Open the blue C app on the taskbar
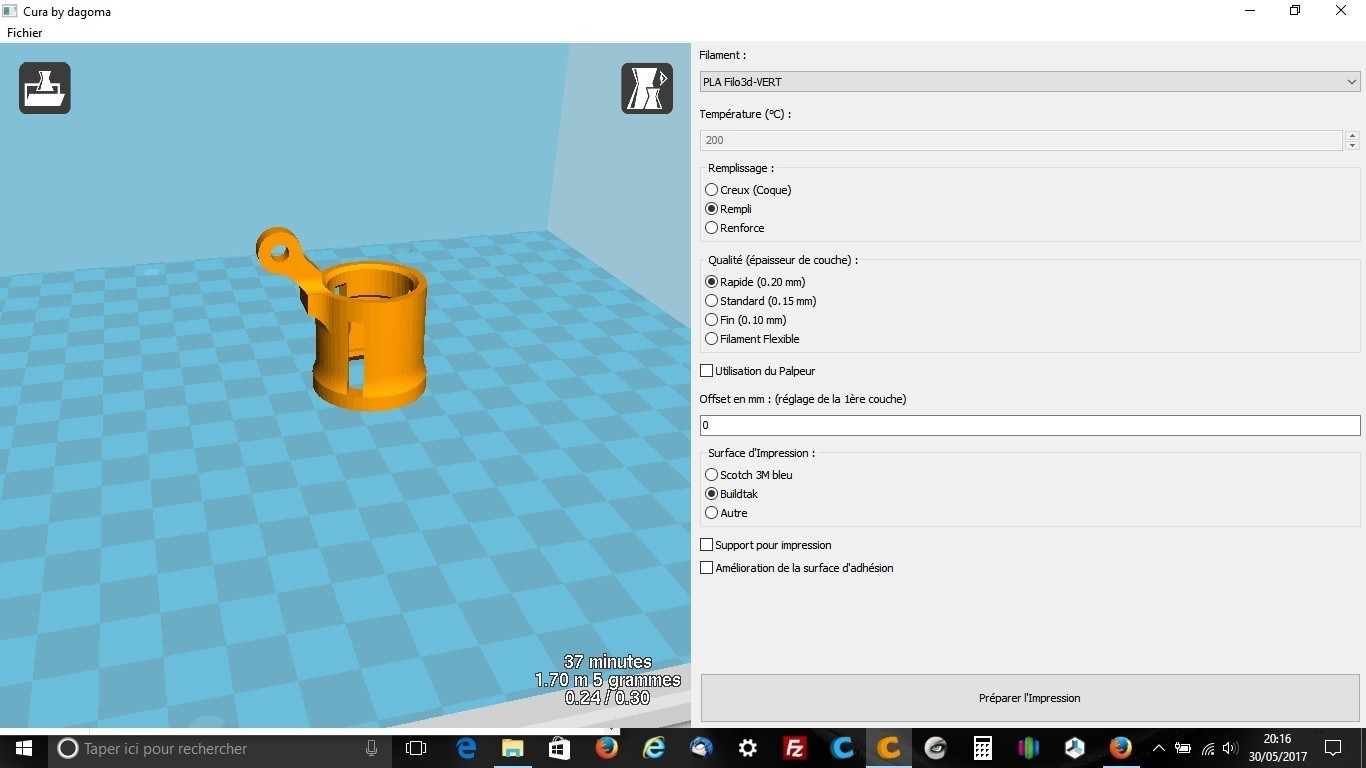Image resolution: width=1366 pixels, height=768 pixels. [842, 748]
